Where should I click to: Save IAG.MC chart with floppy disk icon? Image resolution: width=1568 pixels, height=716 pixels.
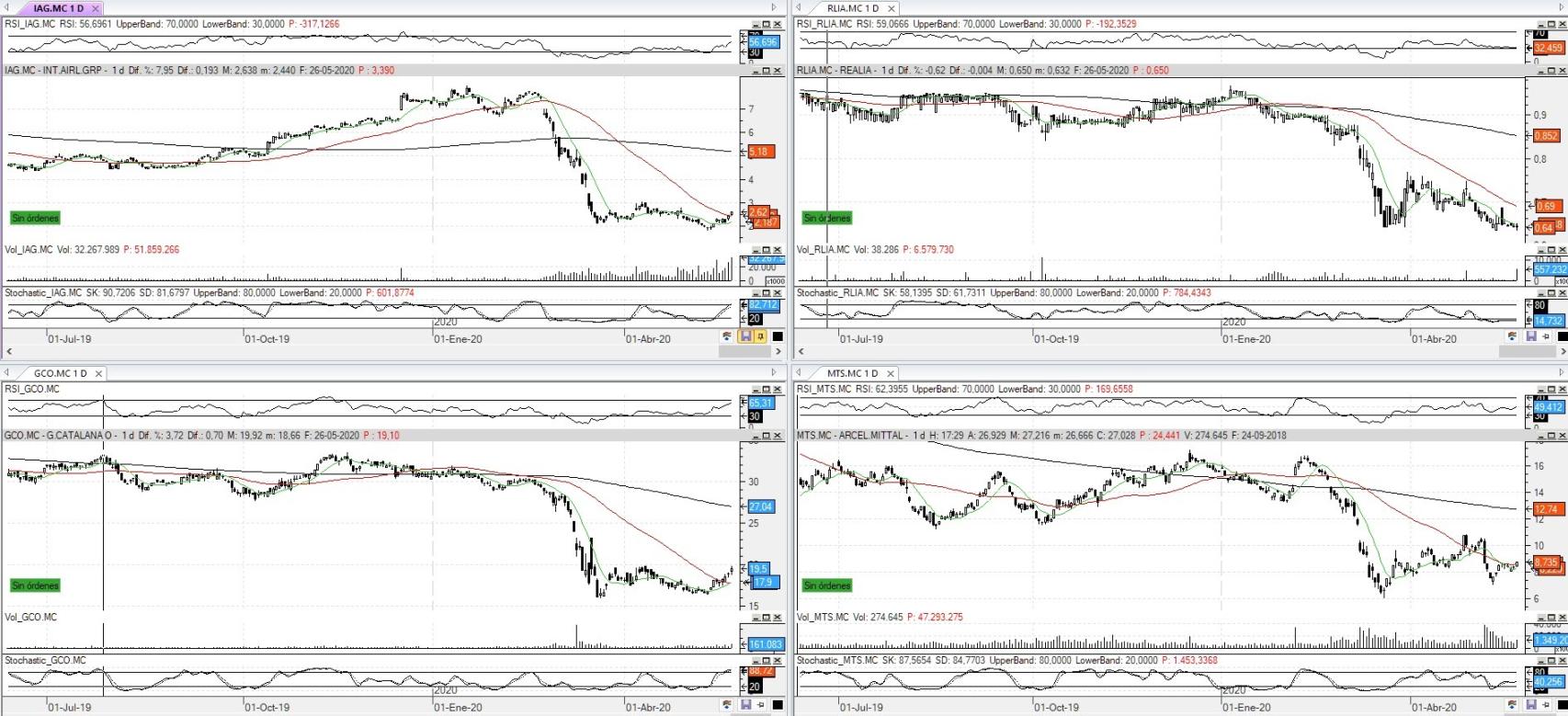(746, 336)
